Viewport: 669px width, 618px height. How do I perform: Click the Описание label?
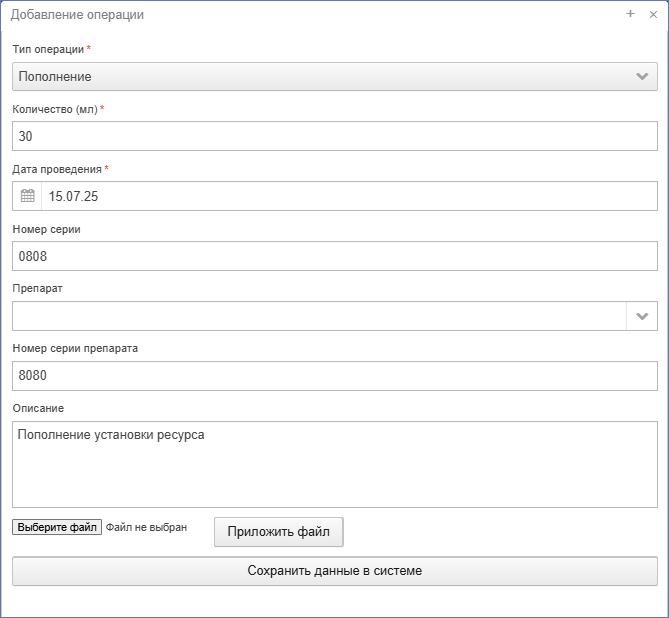click(x=38, y=408)
